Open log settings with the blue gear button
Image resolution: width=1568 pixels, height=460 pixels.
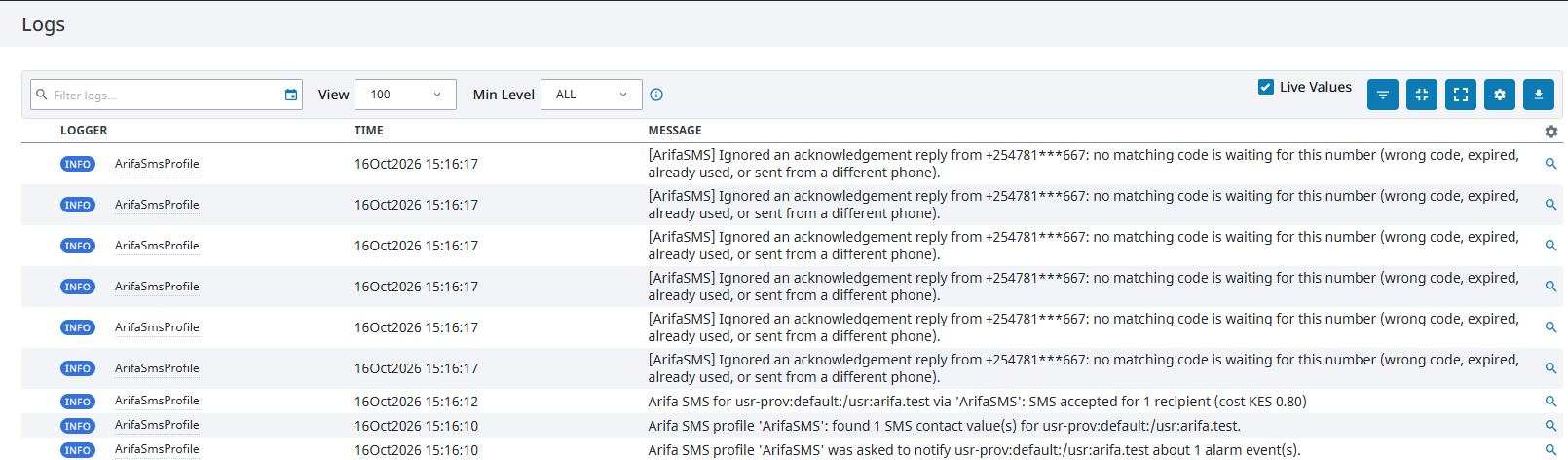(1500, 95)
